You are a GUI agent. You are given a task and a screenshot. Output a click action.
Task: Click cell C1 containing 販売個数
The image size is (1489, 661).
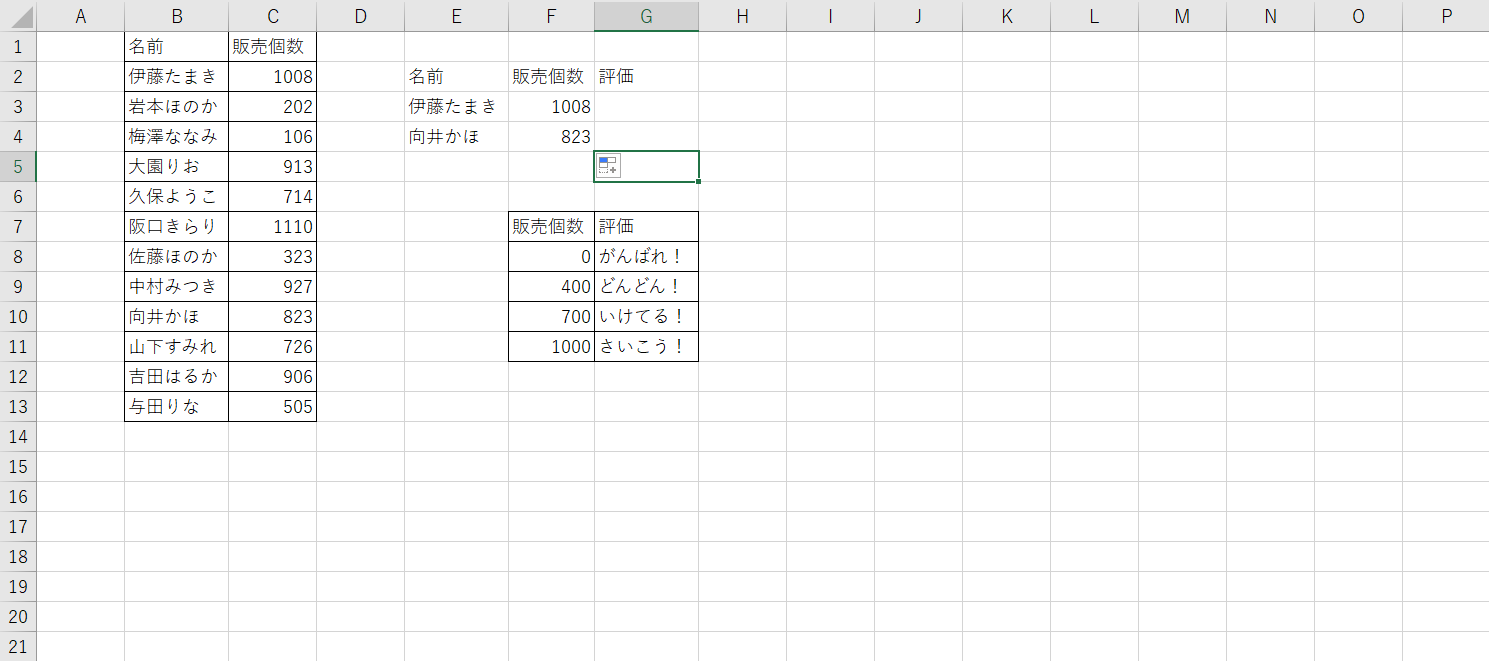pos(272,47)
